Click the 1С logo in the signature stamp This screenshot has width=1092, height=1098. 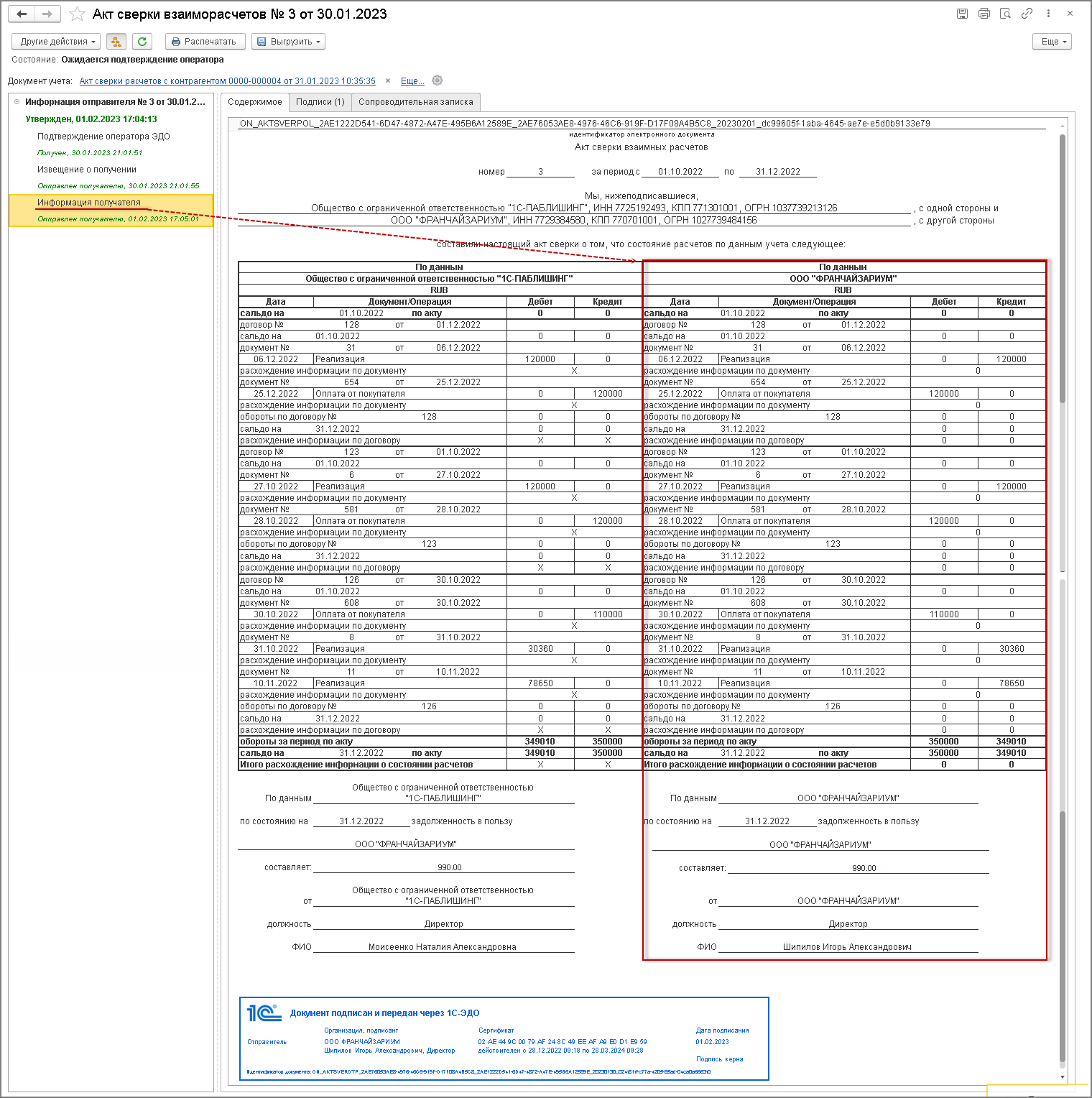coord(264,1013)
